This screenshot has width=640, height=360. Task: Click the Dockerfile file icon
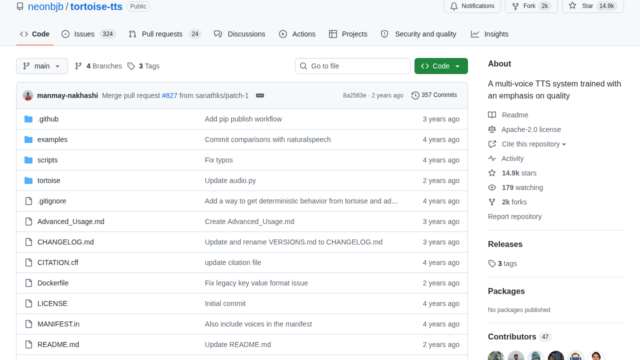coord(28,283)
